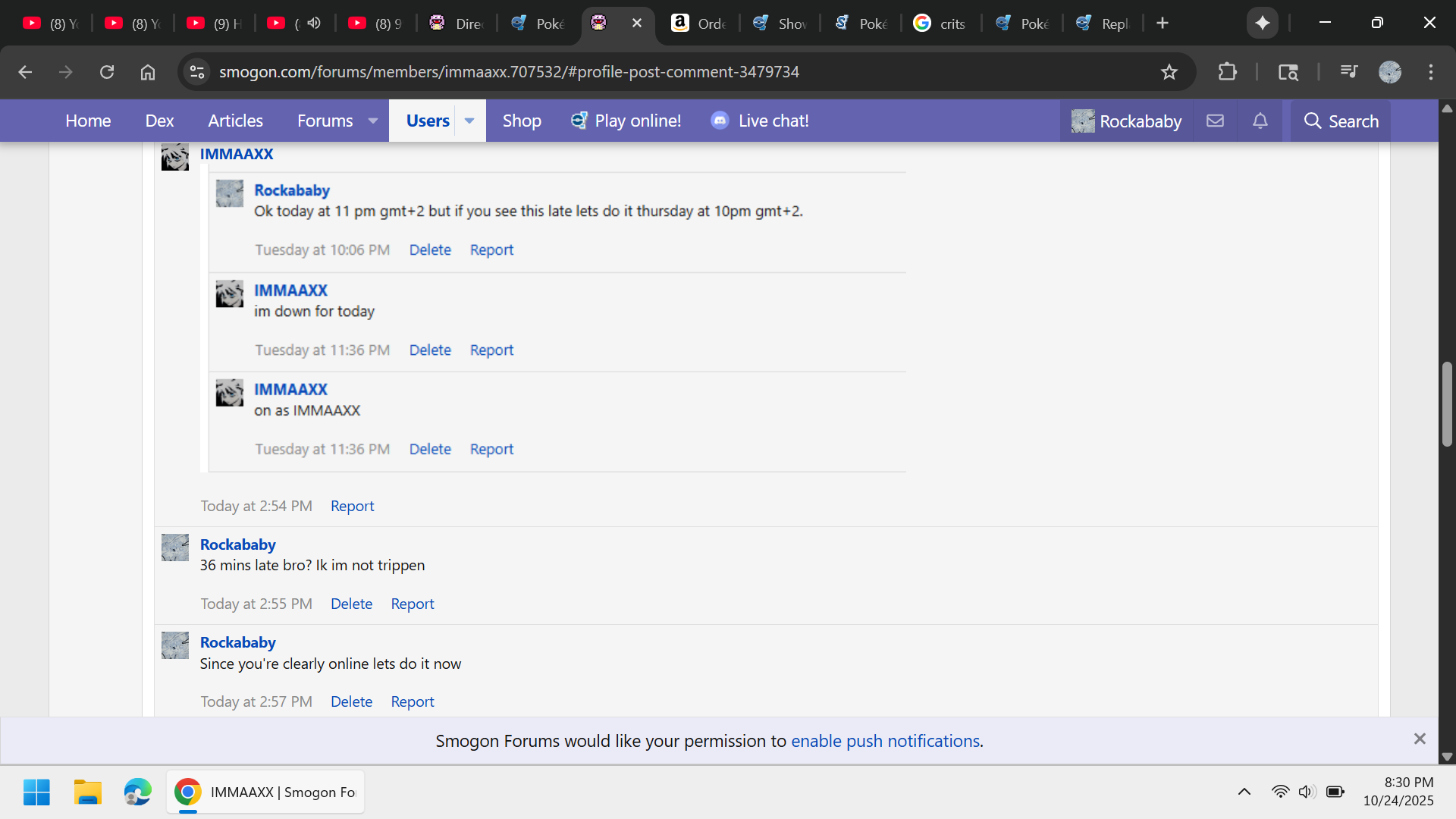
Task: Dismiss the push notifications banner
Action: 1420,739
